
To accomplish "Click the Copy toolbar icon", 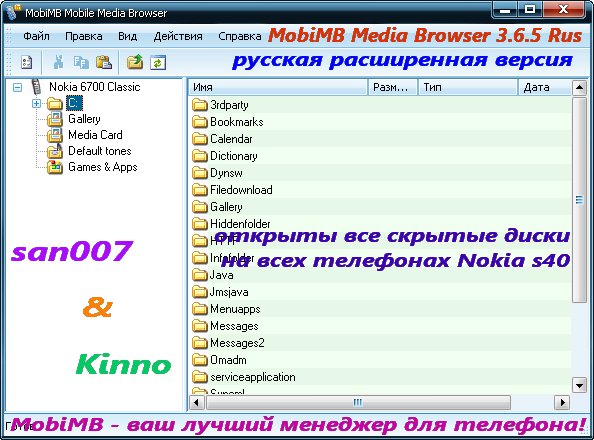I will (81, 62).
